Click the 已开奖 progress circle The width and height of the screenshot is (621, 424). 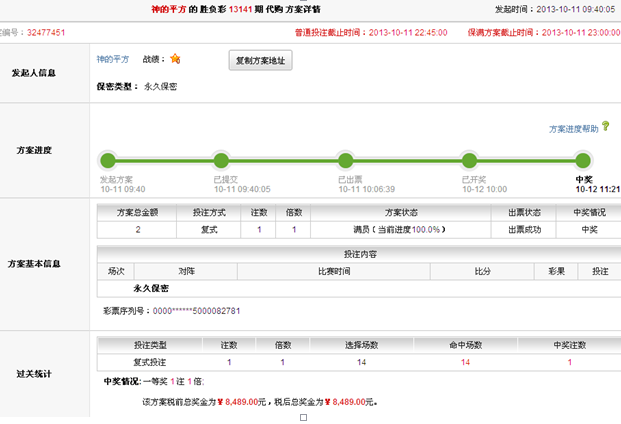468,160
